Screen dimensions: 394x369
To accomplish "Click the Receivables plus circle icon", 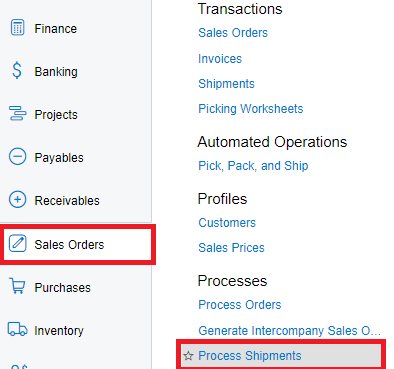I will pyautogui.click(x=17, y=200).
